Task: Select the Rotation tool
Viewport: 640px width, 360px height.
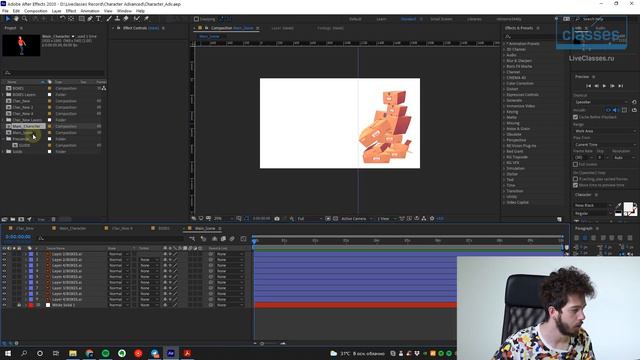Action: coord(62,19)
